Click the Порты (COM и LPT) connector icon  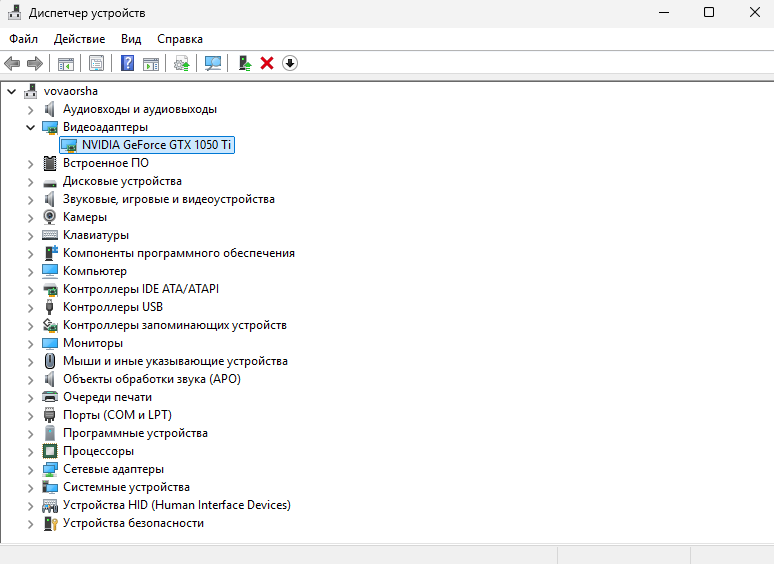pyautogui.click(x=49, y=415)
